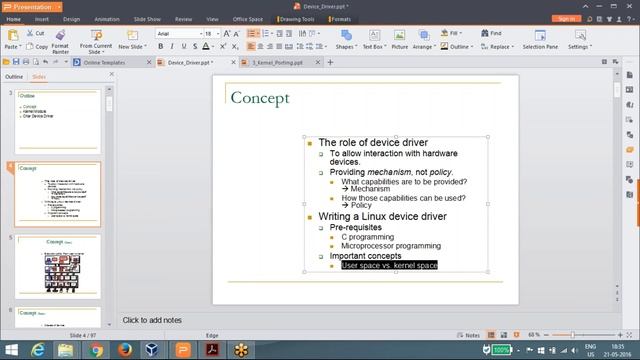Open a file with folder icon
The image size is (640, 360).
6,62
